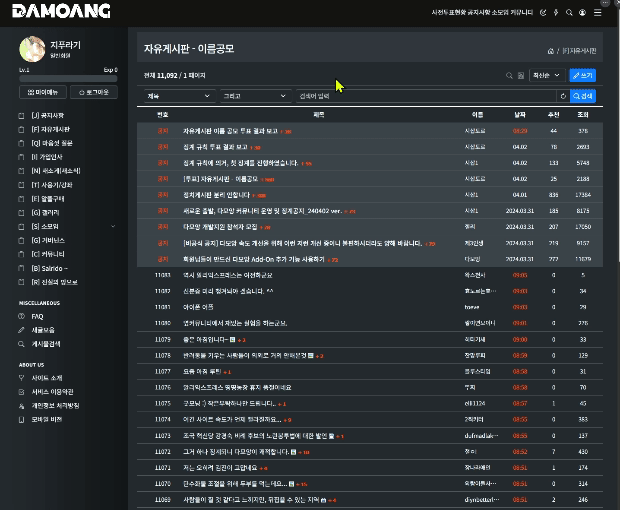Click the 검색어 입력 search input field
The width and height of the screenshot is (620, 510).
[x=426, y=96]
